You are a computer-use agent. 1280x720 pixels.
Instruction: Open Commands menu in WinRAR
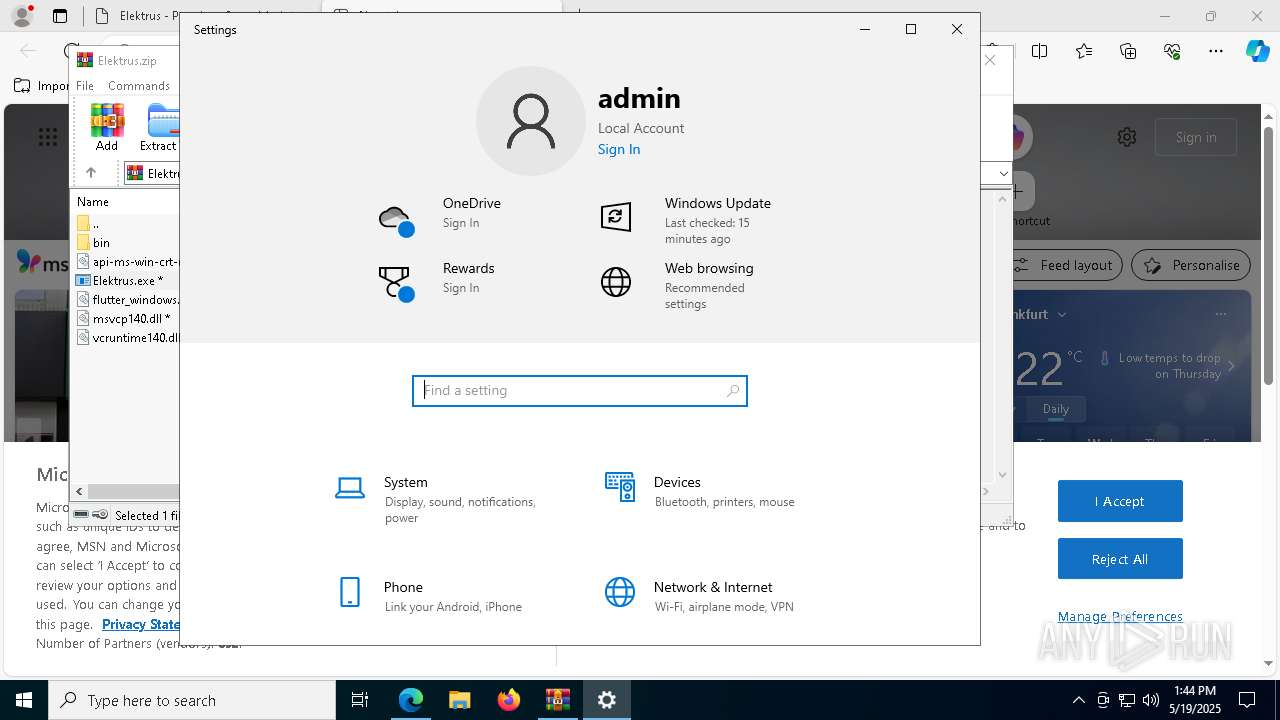click(139, 86)
